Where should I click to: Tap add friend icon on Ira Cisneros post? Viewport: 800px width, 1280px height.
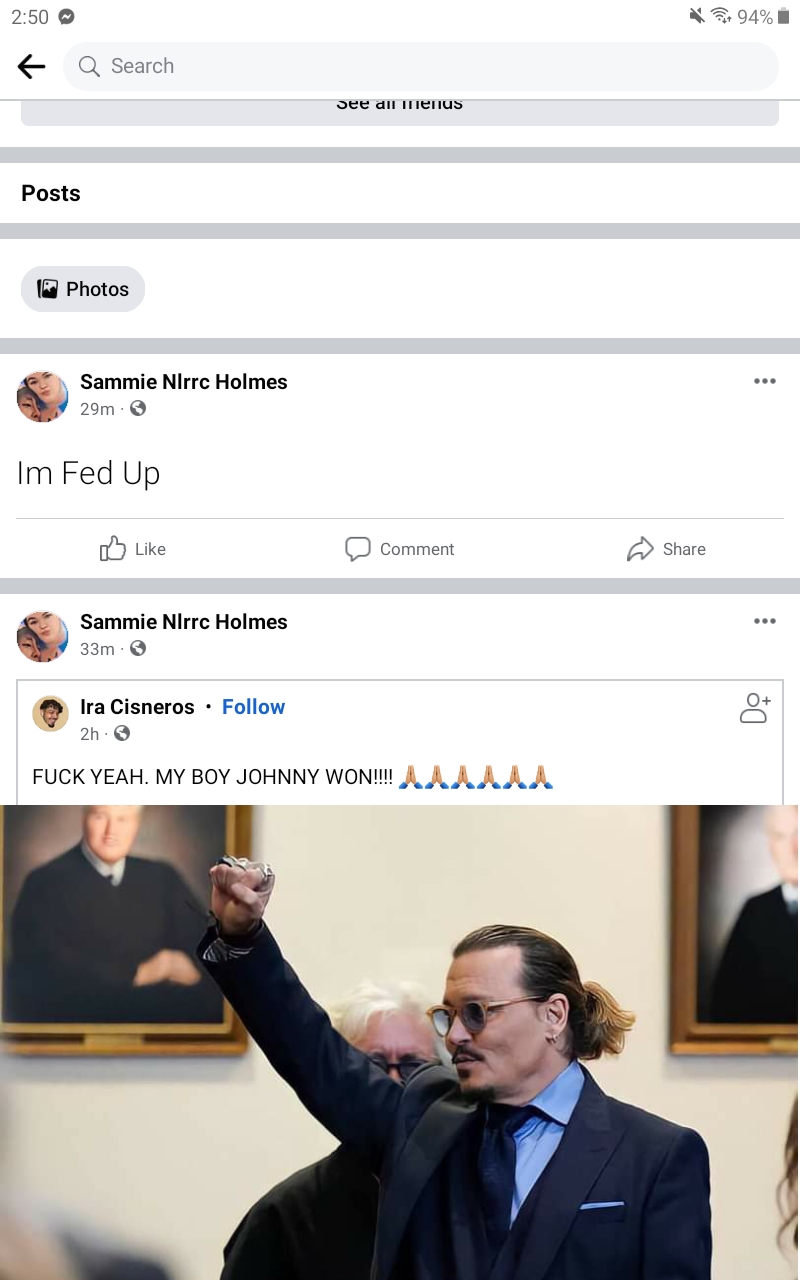754,707
